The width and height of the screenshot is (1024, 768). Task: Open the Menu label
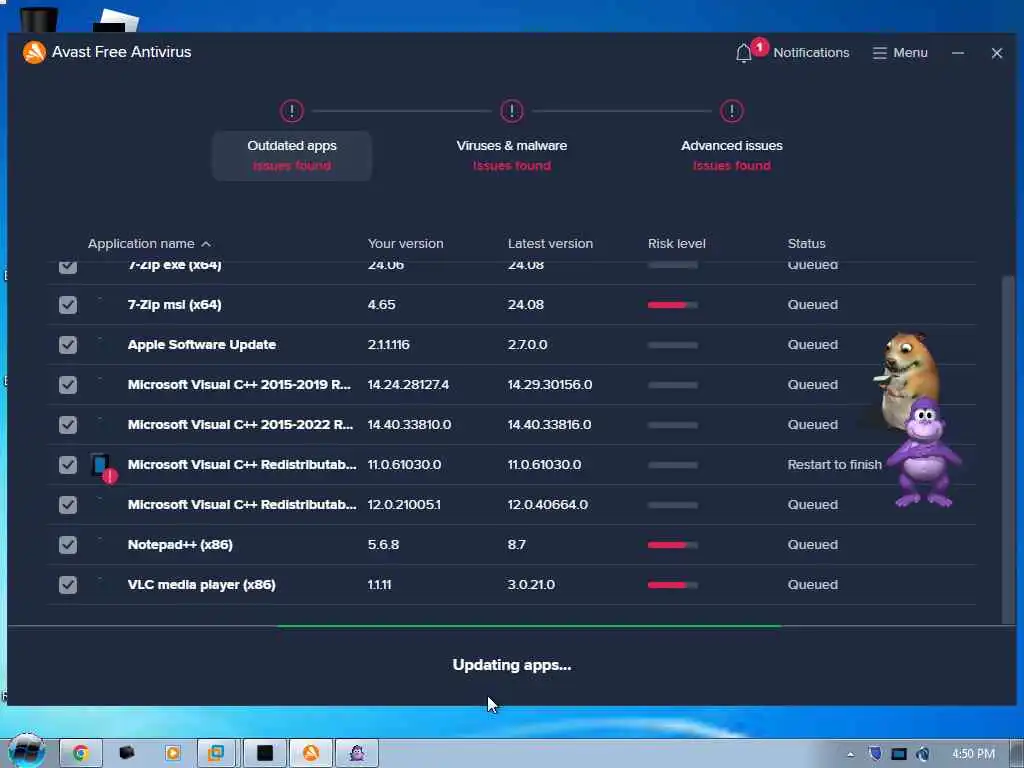tap(910, 53)
